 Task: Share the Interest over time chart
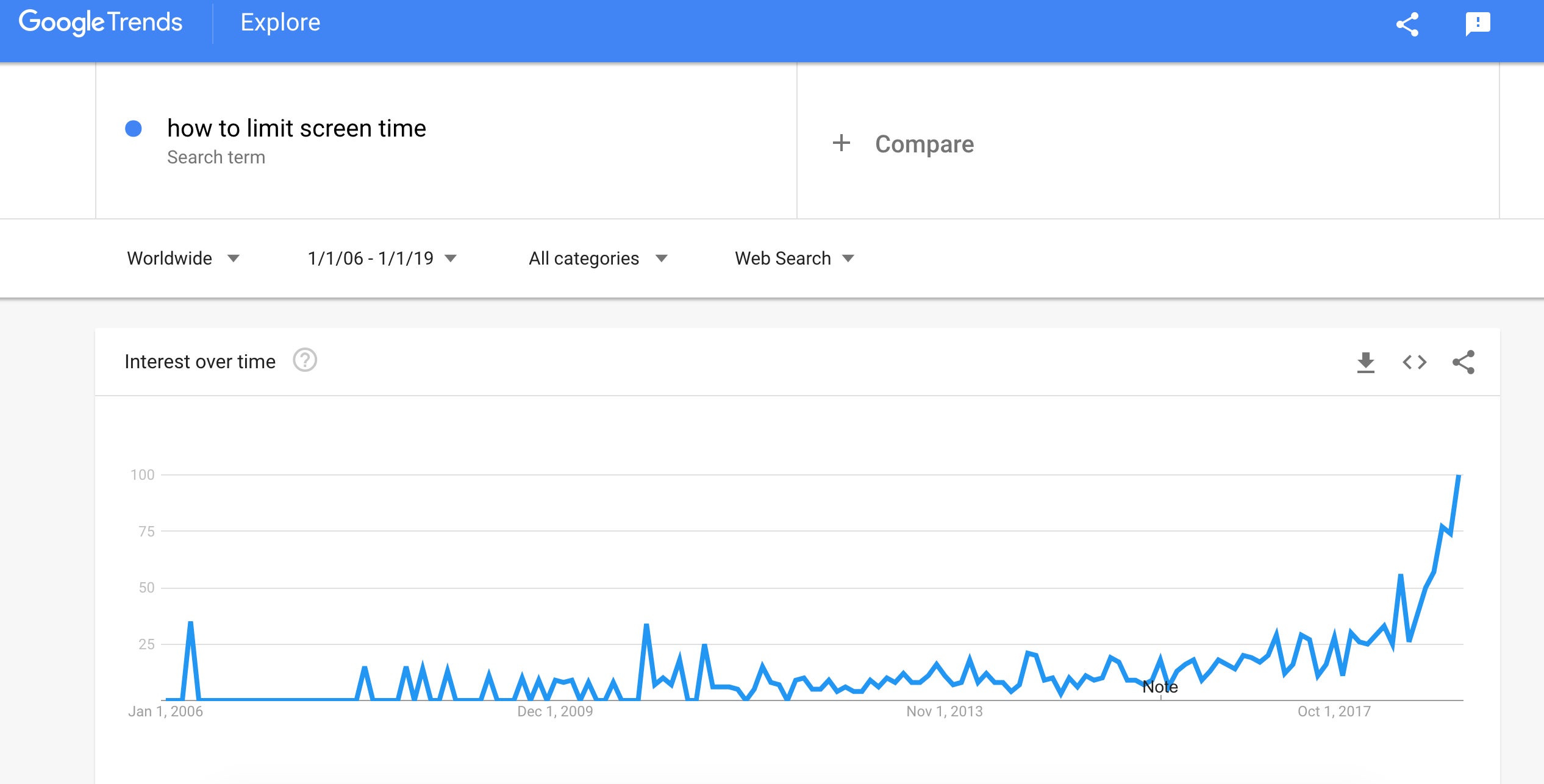coord(1464,362)
